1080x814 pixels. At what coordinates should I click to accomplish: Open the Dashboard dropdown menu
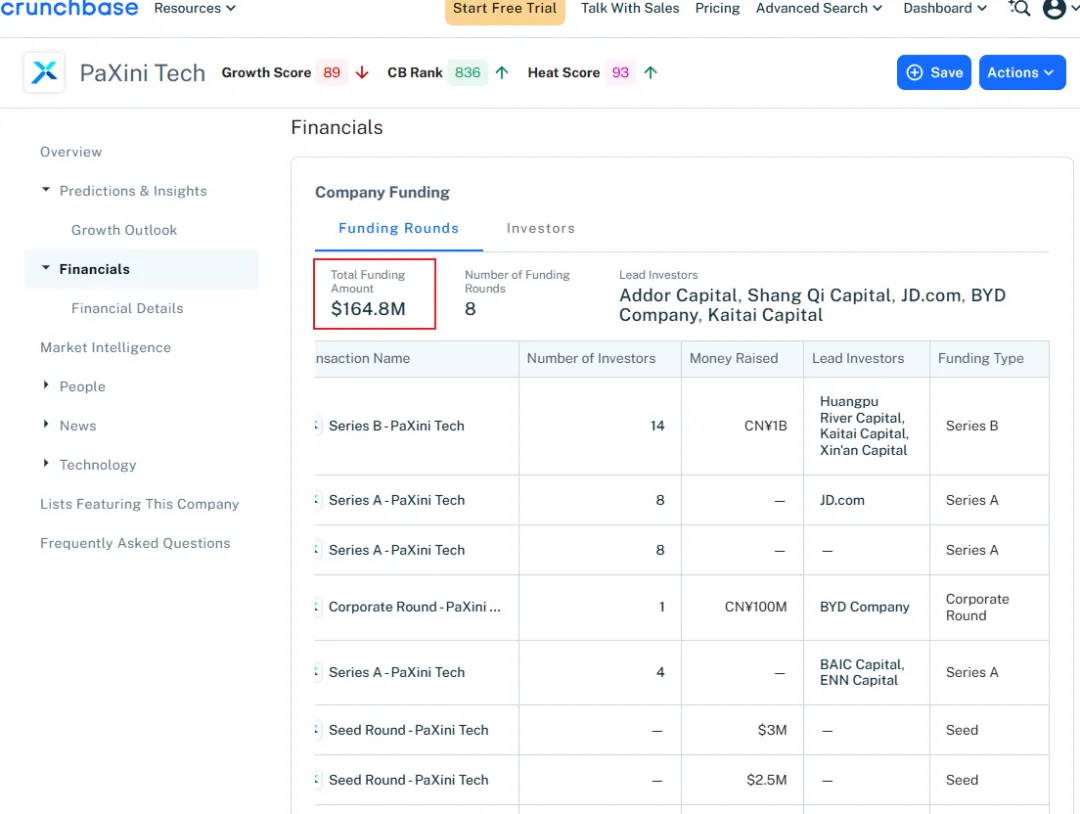[944, 9]
